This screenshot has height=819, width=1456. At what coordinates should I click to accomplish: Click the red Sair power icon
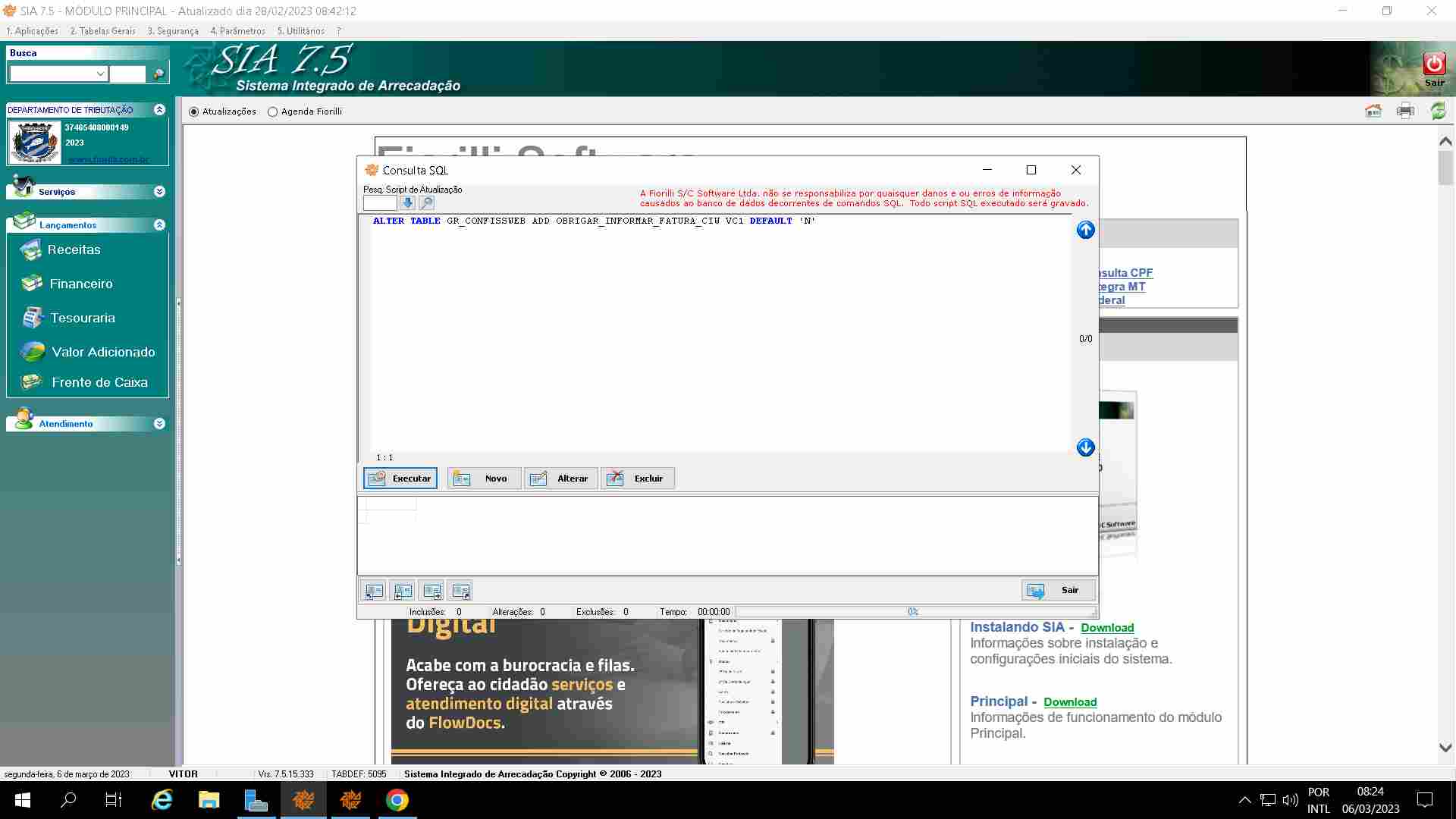[x=1433, y=64]
